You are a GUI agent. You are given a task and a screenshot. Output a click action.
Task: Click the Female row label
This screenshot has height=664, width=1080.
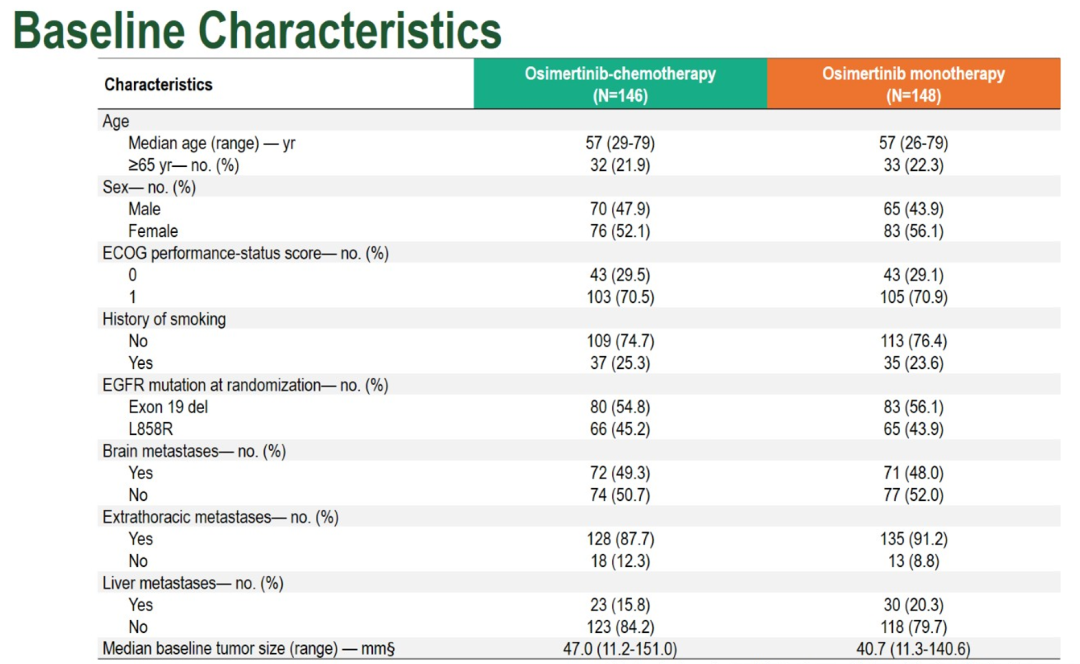[x=153, y=231]
